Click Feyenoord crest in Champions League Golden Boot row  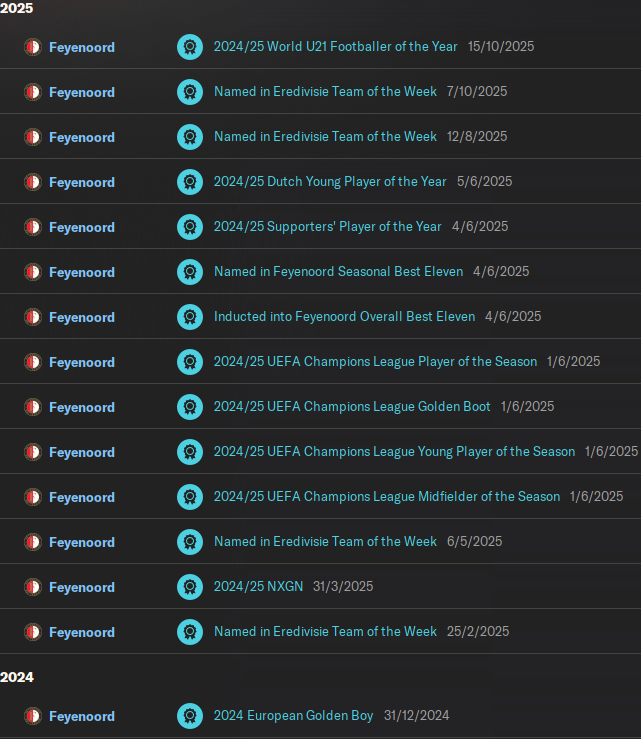tap(33, 407)
